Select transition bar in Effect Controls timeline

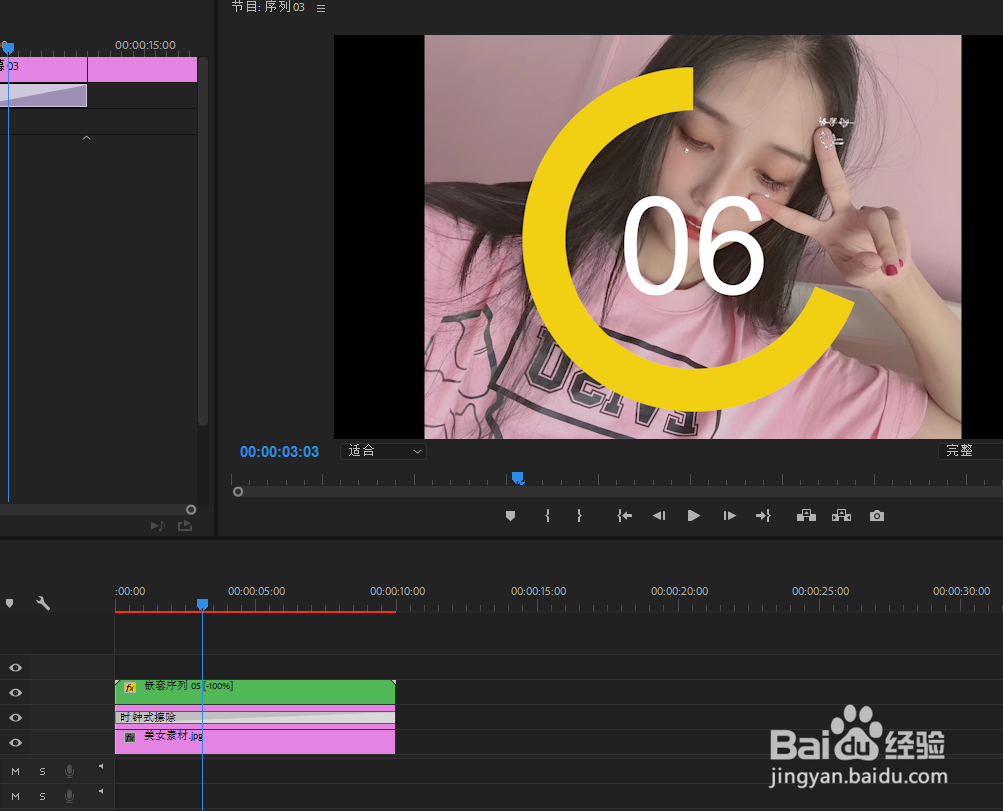43,95
